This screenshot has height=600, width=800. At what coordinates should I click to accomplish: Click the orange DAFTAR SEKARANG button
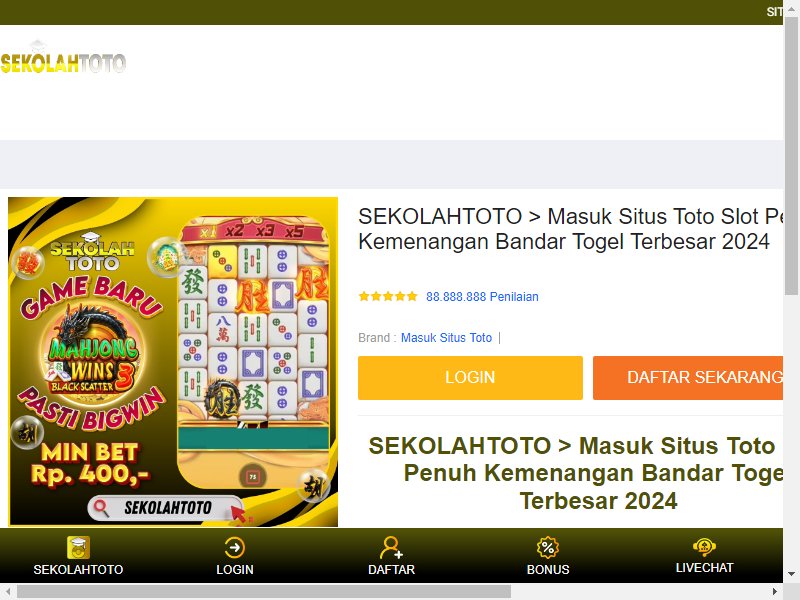688,378
